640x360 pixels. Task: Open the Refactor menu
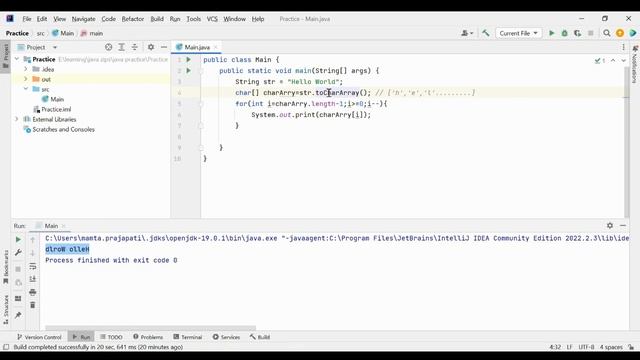133,19
